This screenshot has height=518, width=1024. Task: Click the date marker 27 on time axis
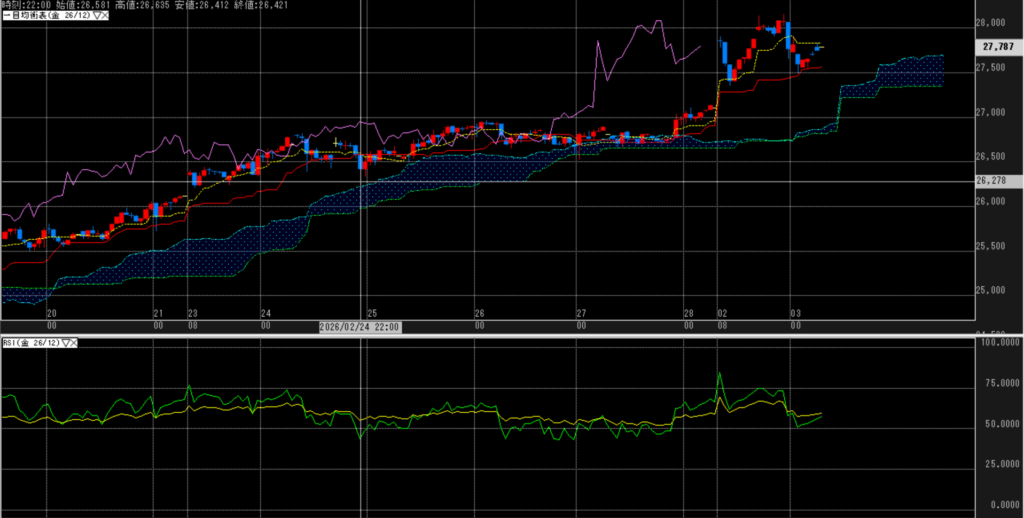coord(581,312)
